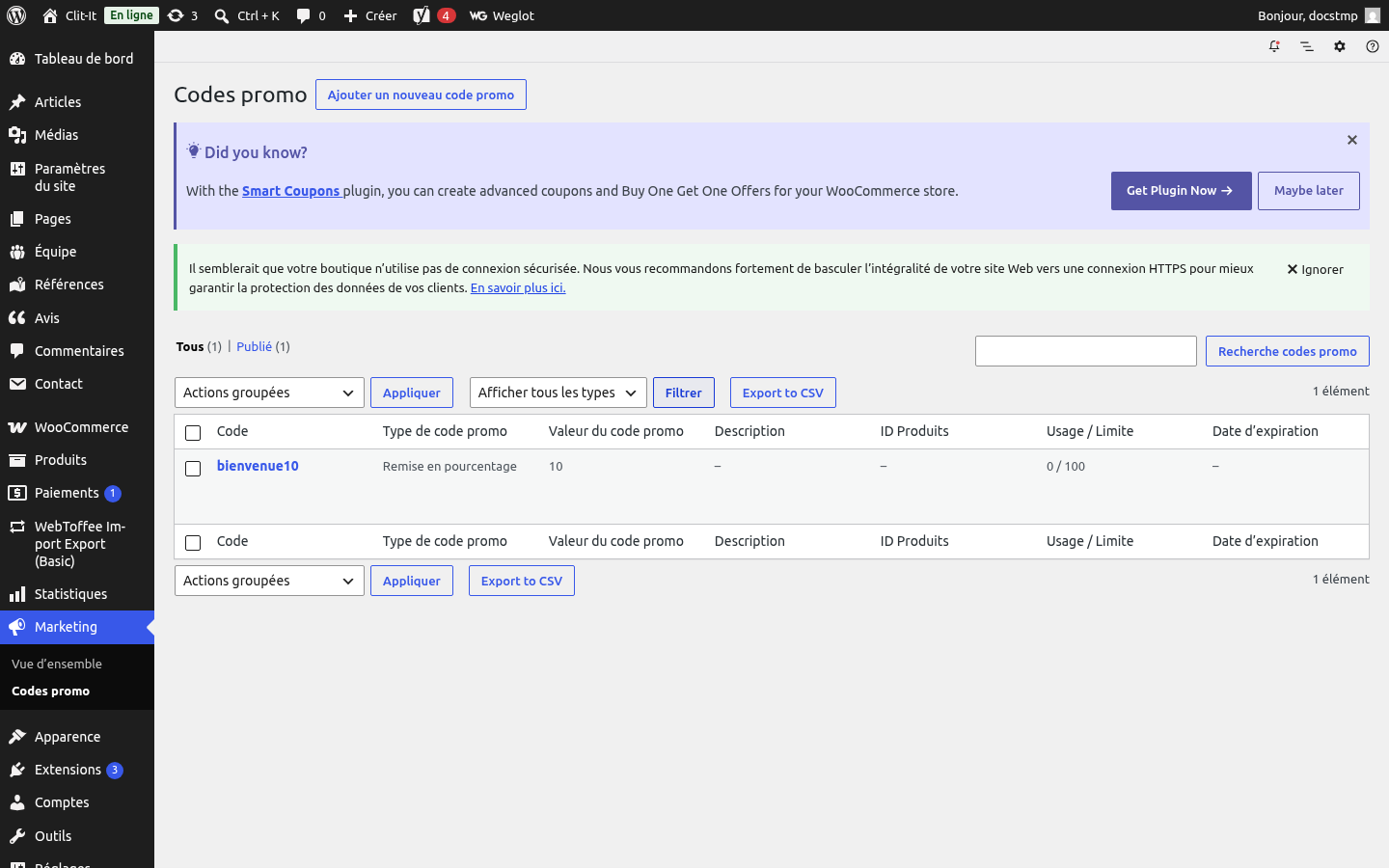The image size is (1389, 868).
Task: Toggle the select-all checkbox in table header
Action: pyautogui.click(x=193, y=433)
